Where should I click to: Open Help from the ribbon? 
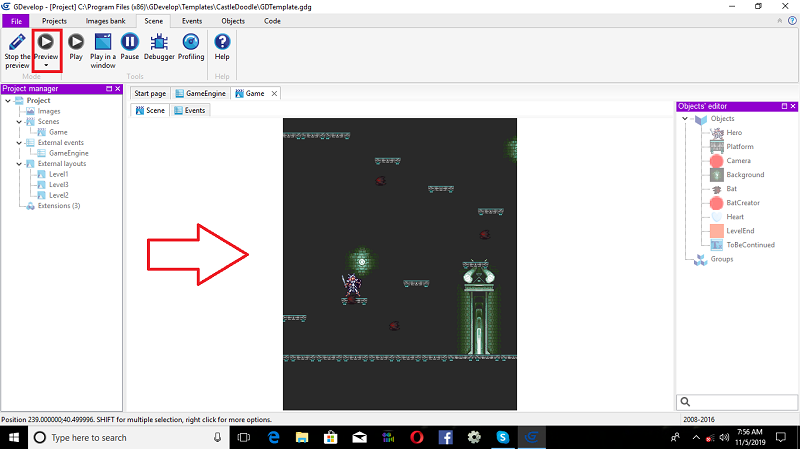coord(222,47)
